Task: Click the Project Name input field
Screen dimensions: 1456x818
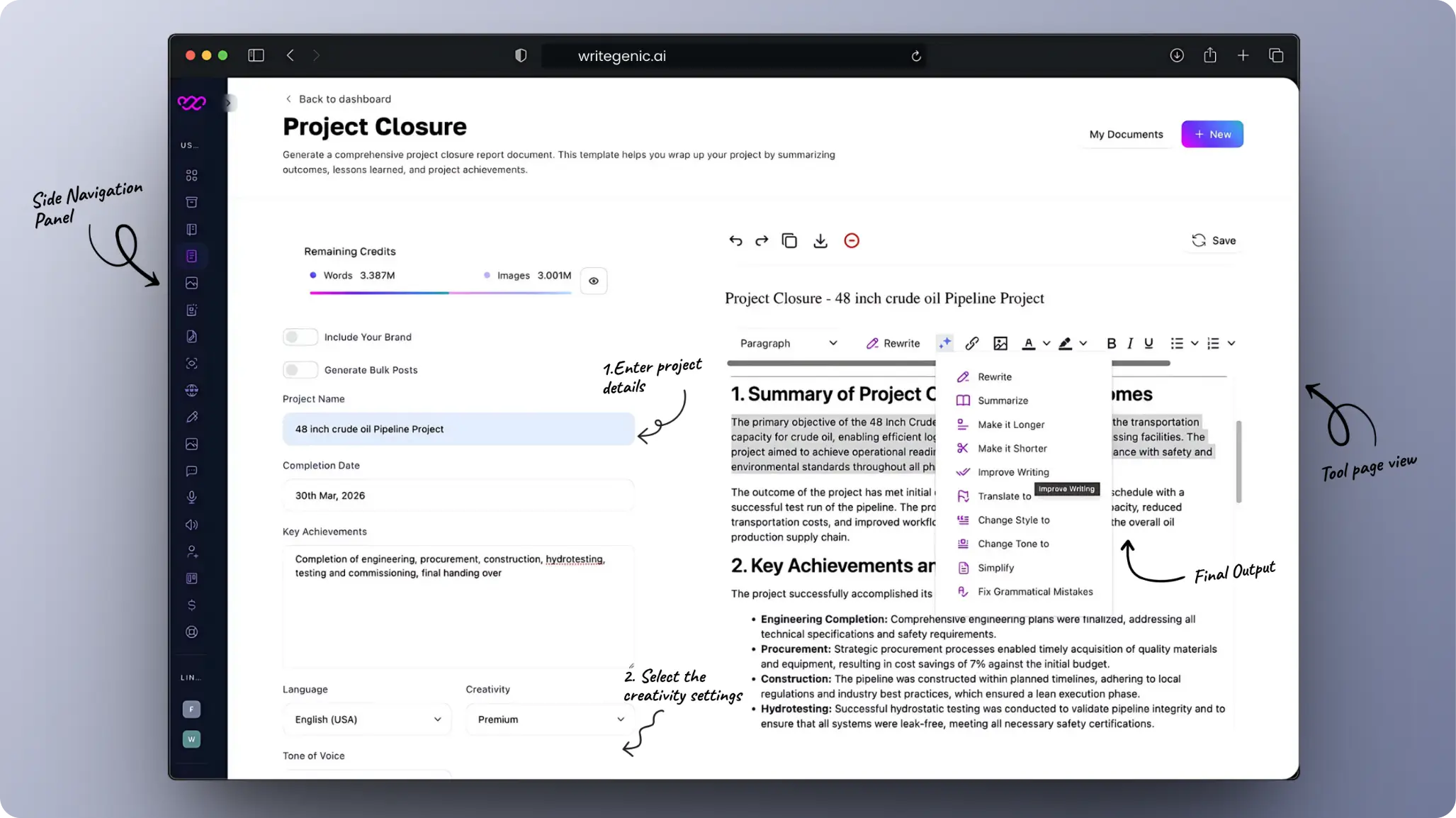Action: pos(458,429)
